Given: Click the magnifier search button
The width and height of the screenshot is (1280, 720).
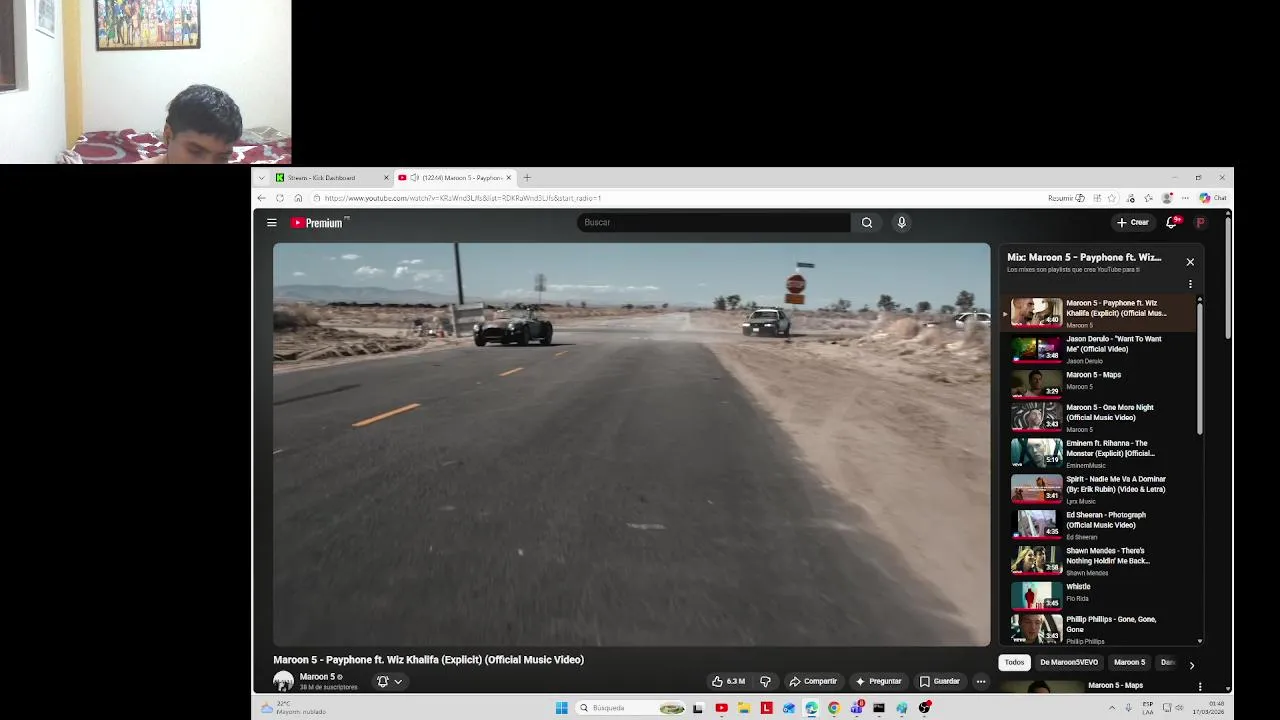Looking at the screenshot, I should tap(867, 222).
